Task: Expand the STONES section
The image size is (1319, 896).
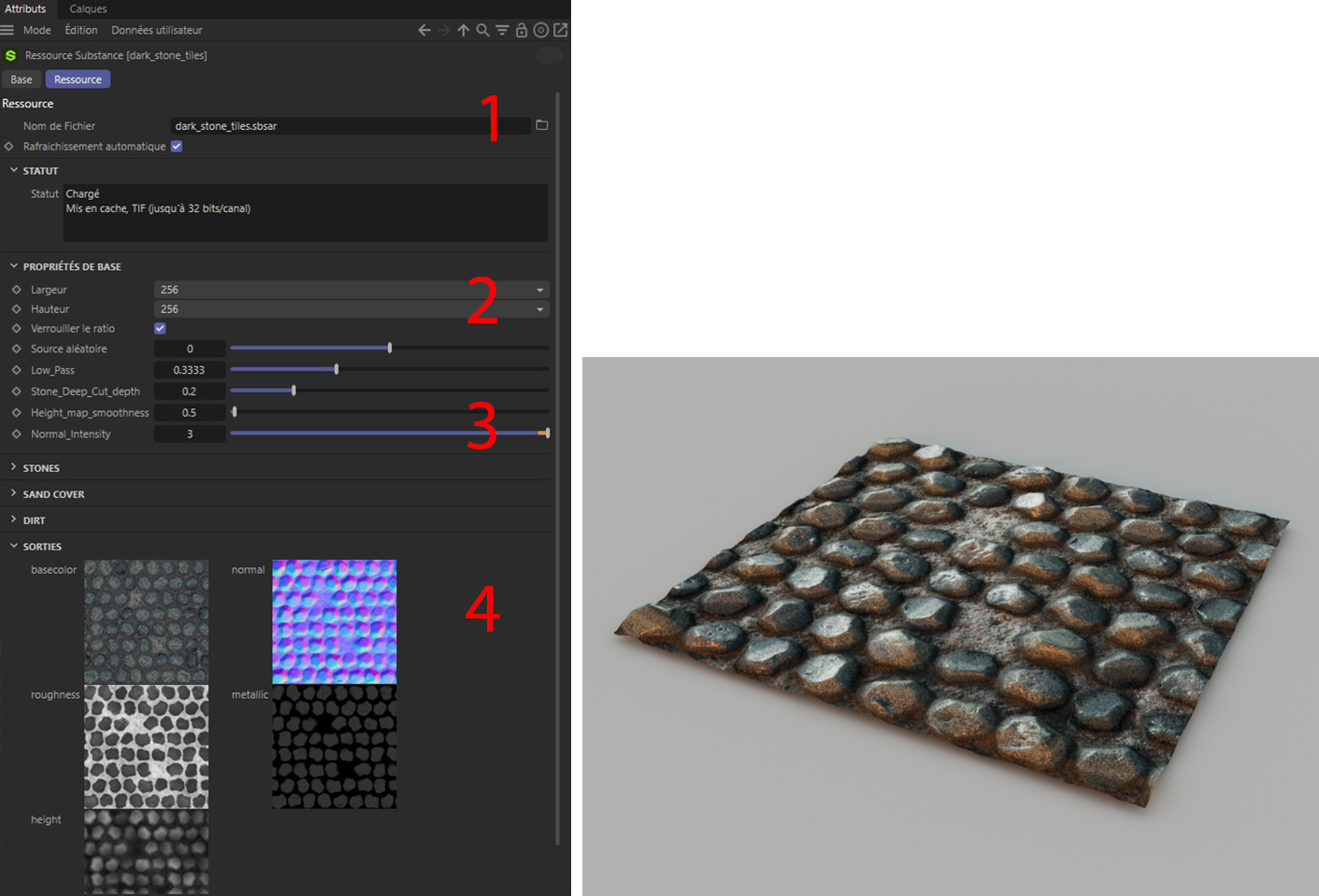Action: 40,468
